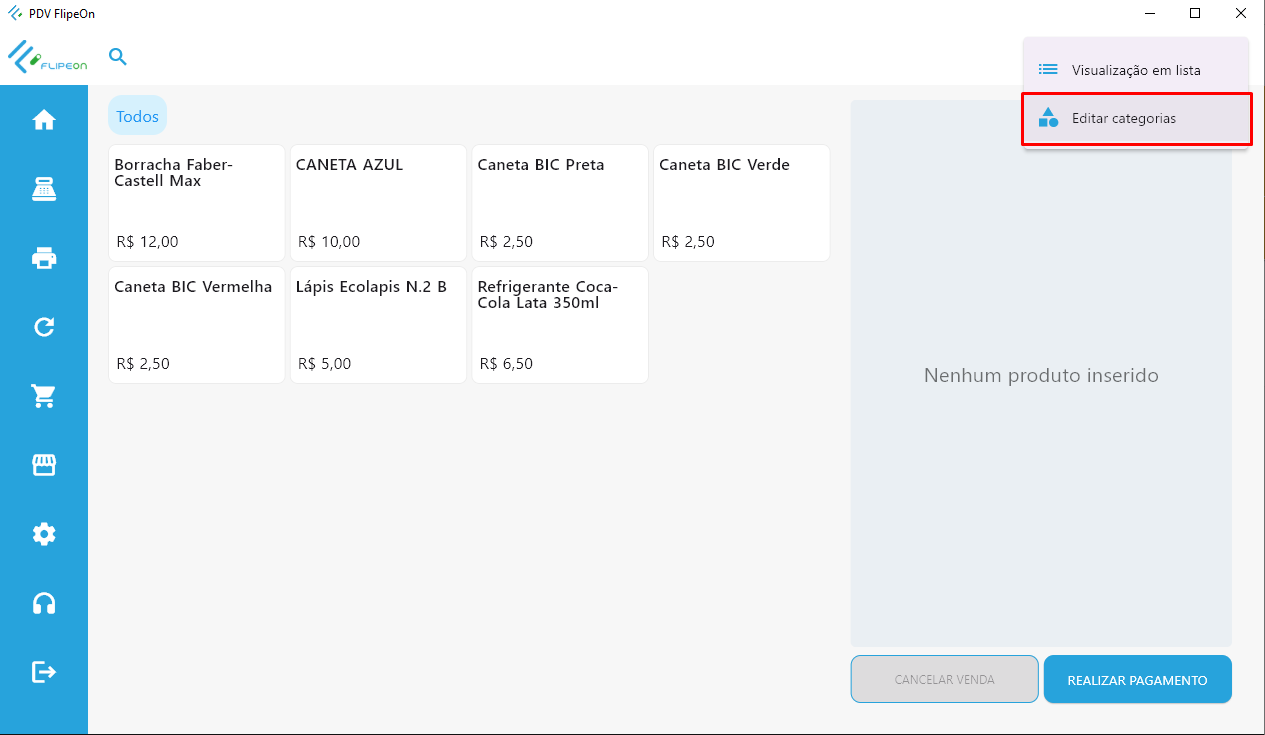Click the search magnifier icon
1265x735 pixels.
[x=118, y=57]
